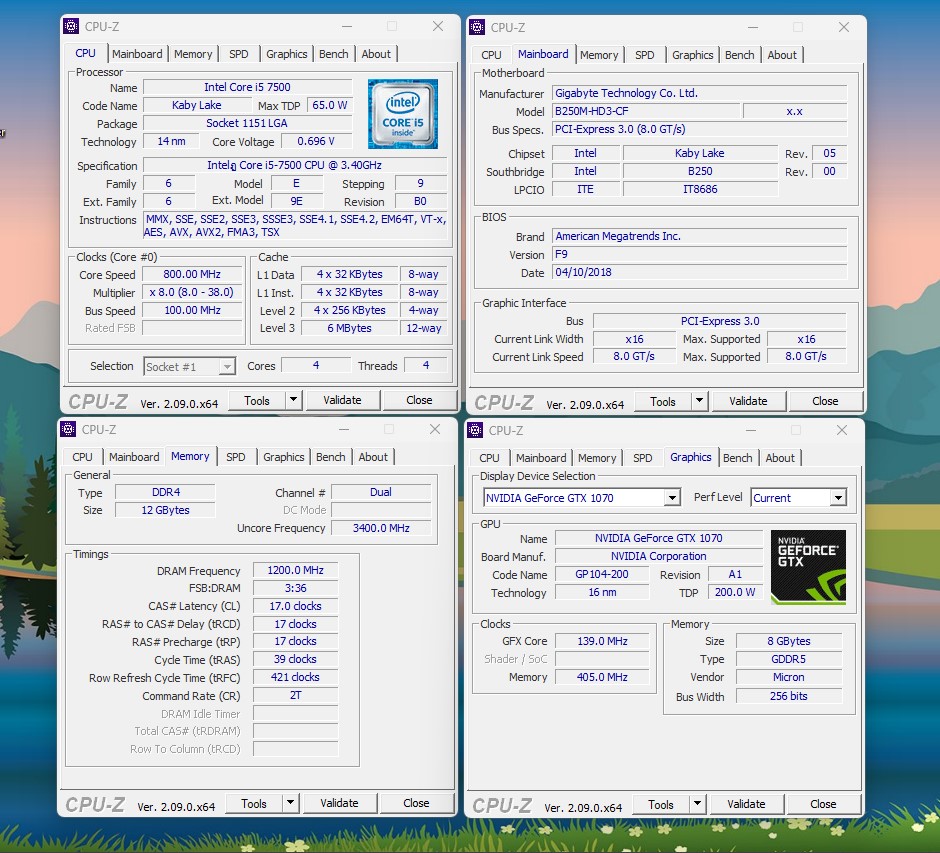Screen dimensions: 940x853
Task: Open the Tools dropdown arrow in the CPU window
Action: tap(293, 400)
